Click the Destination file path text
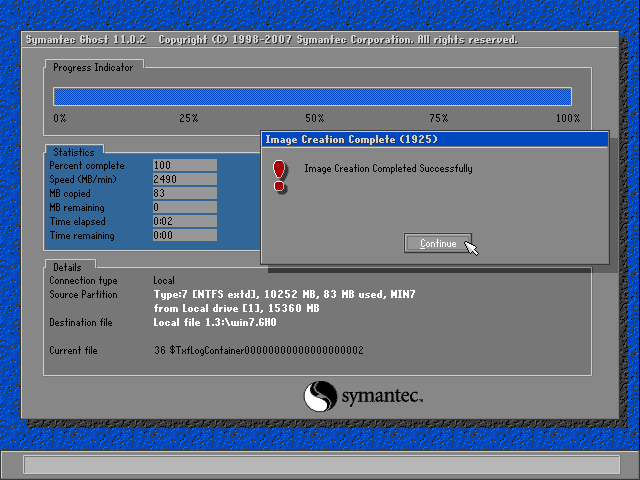 click(214, 323)
